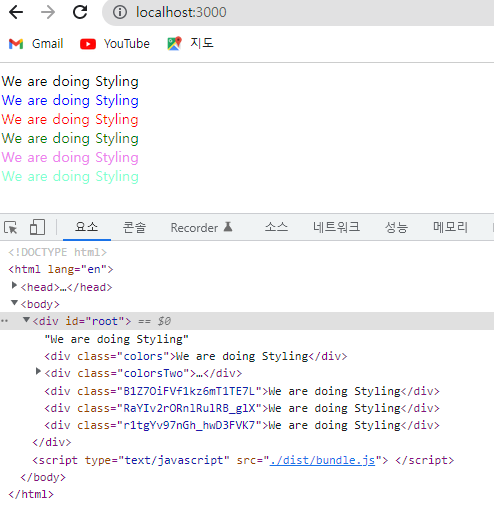The width and height of the screenshot is (494, 523).
Task: Go back with the browser back arrow
Action: (16, 12)
